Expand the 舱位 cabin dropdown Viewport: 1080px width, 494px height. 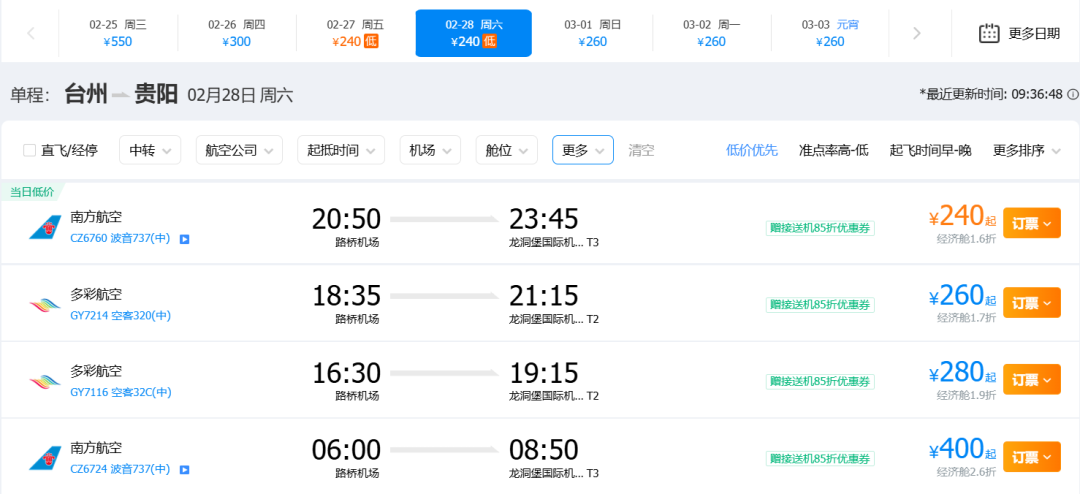click(x=506, y=150)
